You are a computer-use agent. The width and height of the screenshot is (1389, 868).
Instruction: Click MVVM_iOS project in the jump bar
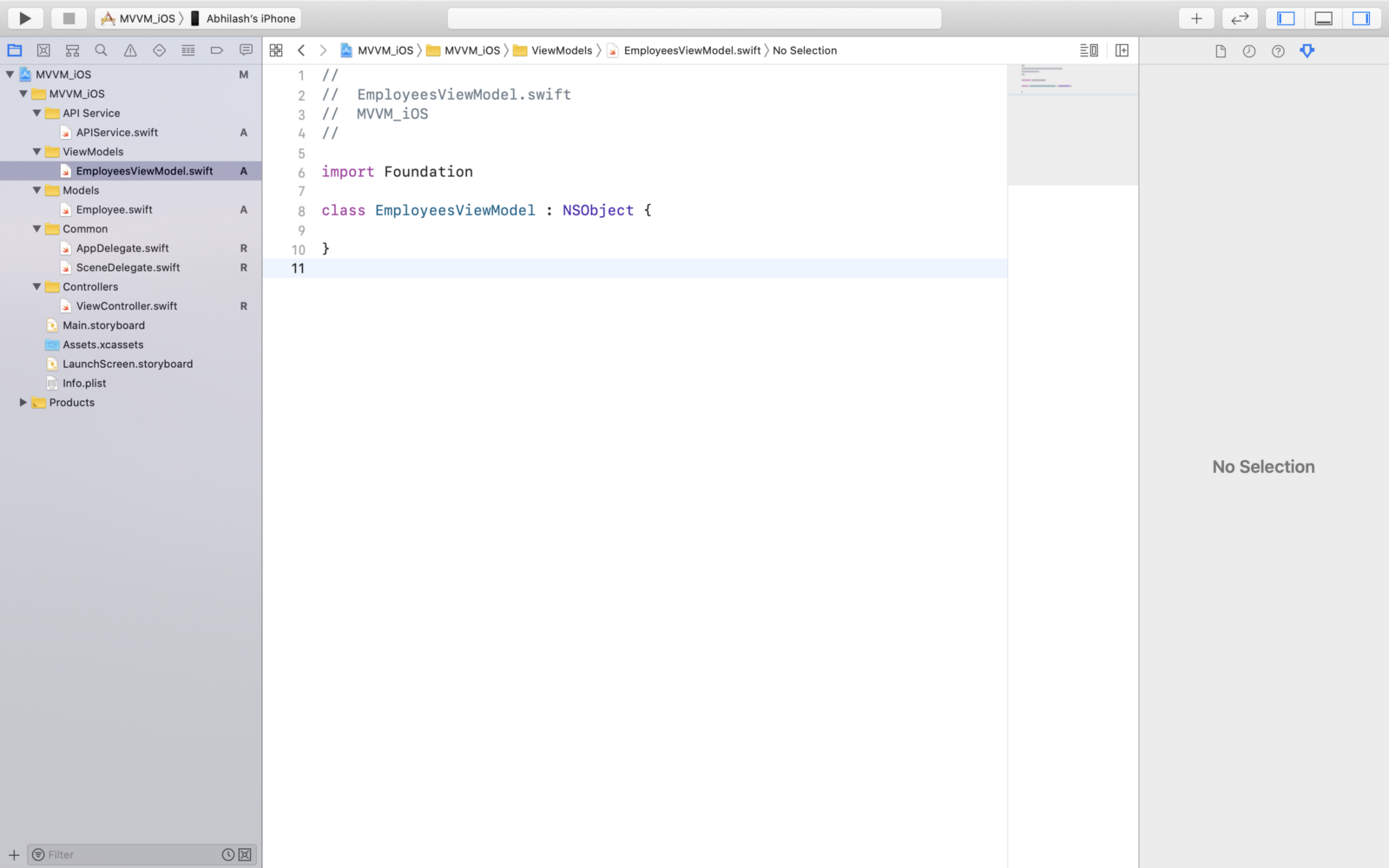point(377,50)
